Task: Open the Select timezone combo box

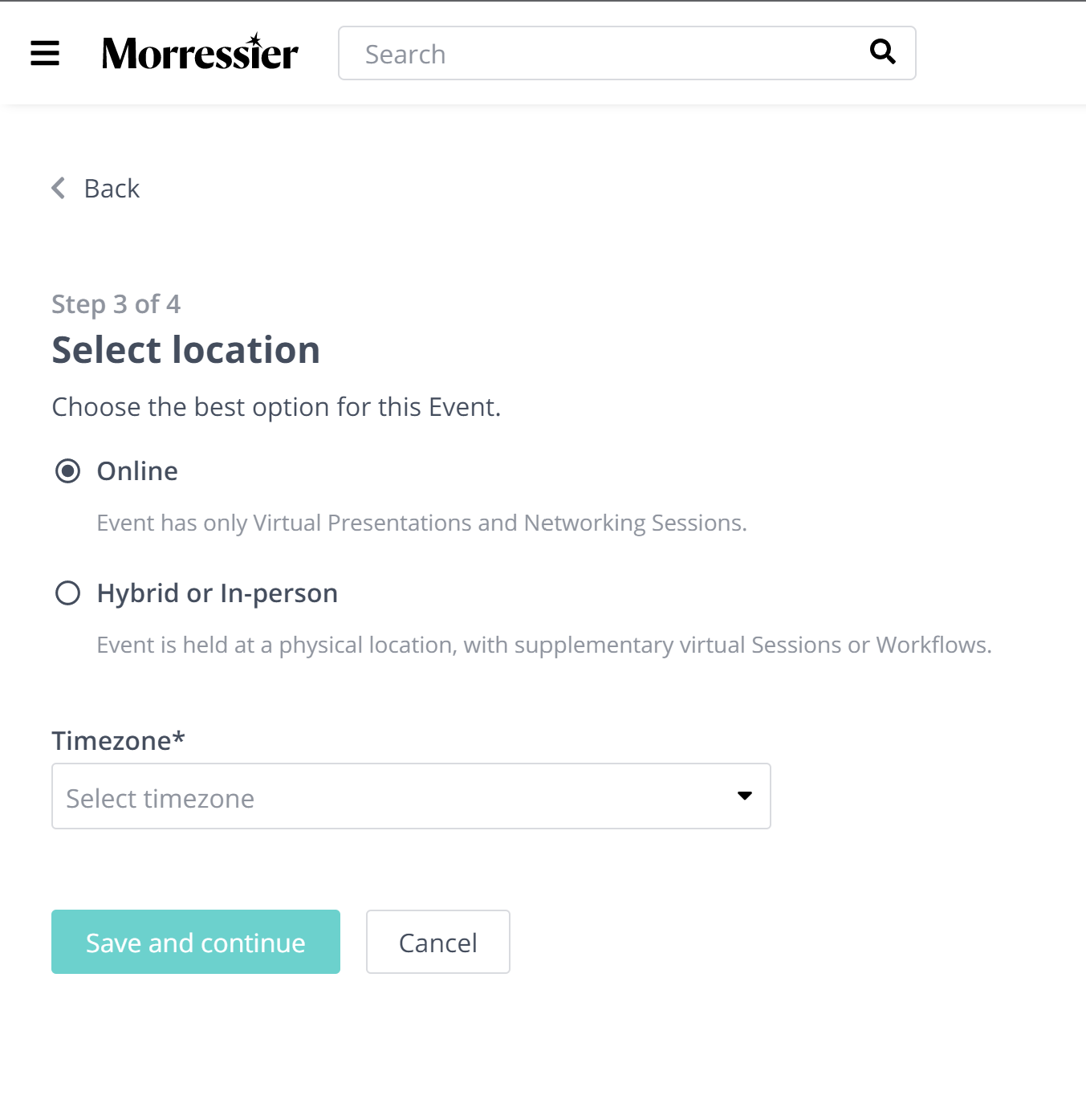Action: pos(411,796)
